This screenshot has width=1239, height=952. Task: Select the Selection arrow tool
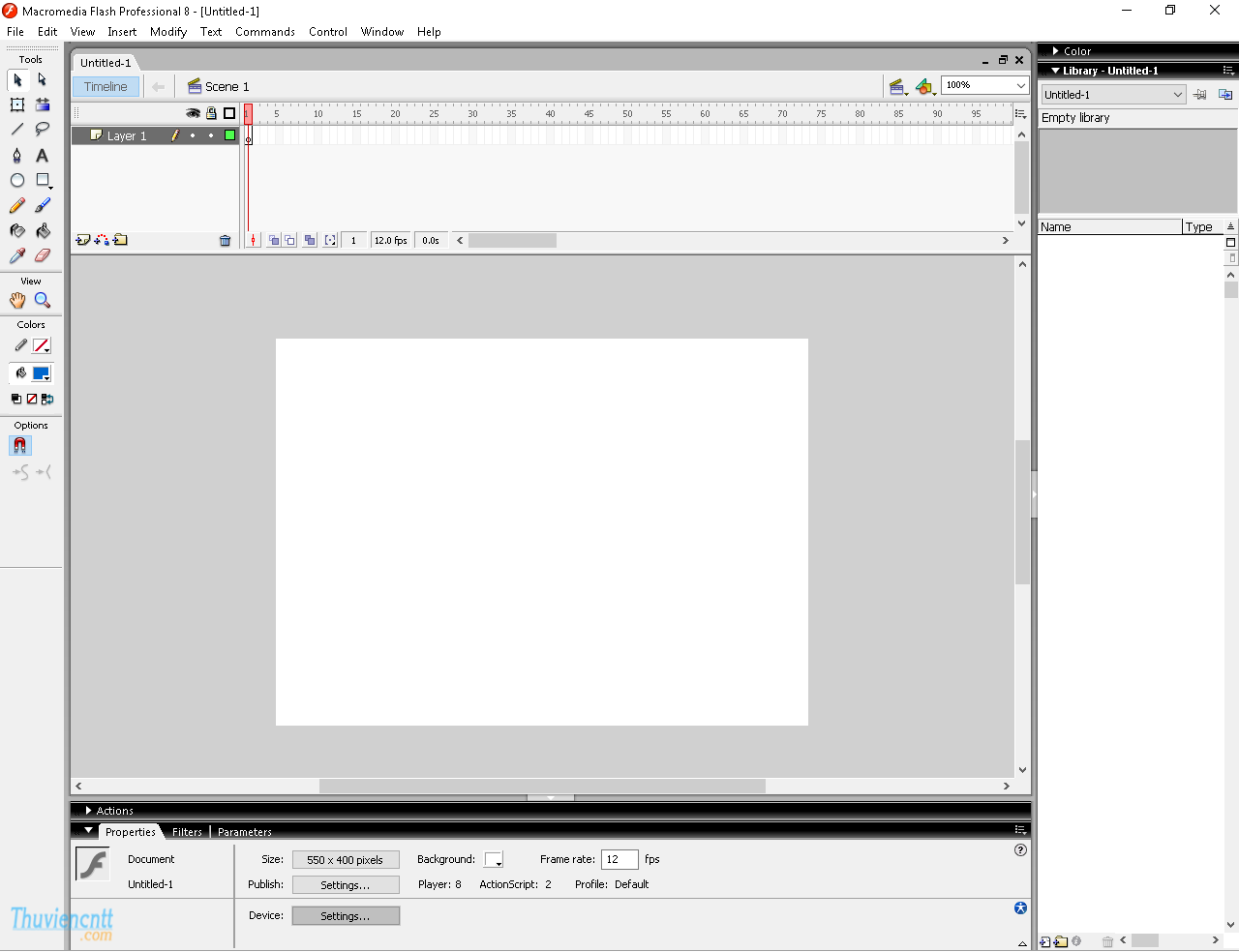tap(17, 79)
